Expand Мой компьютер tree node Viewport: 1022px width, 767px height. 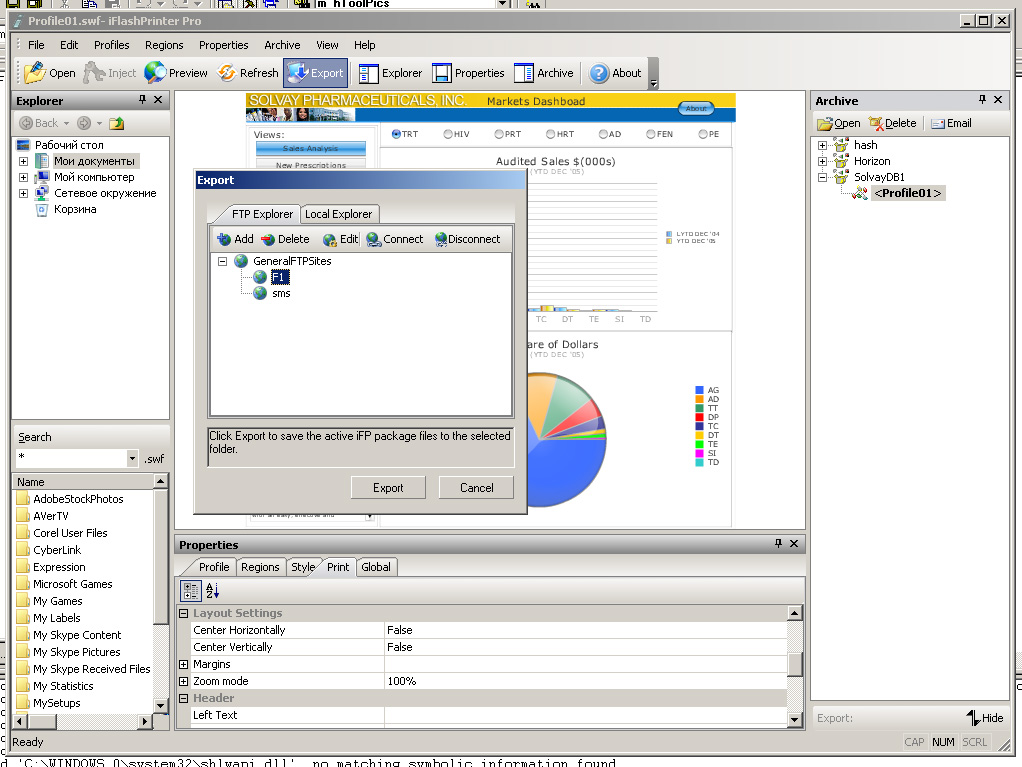click(23, 177)
